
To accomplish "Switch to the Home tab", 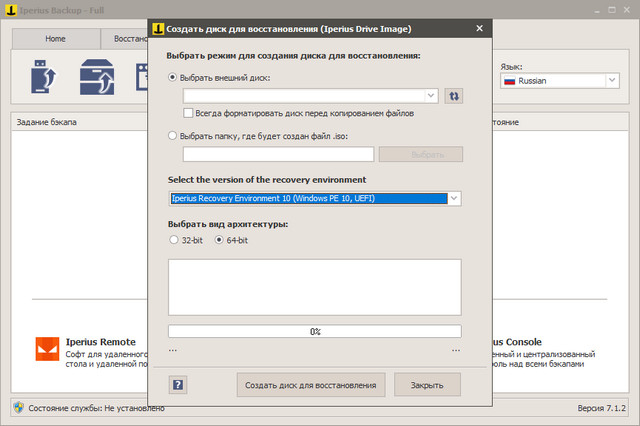I will coord(55,39).
